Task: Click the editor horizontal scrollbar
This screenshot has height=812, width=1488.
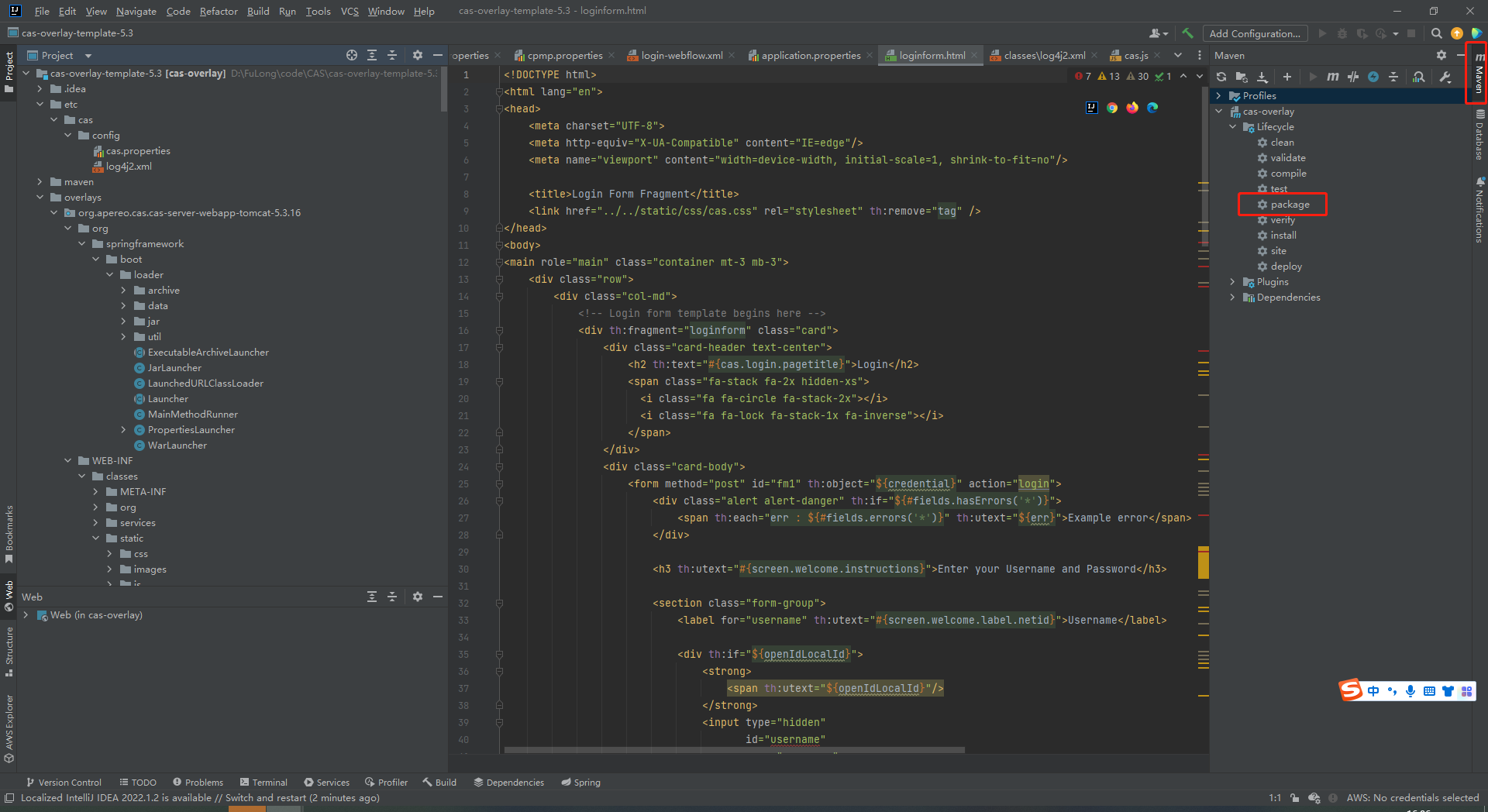Action: click(x=734, y=750)
